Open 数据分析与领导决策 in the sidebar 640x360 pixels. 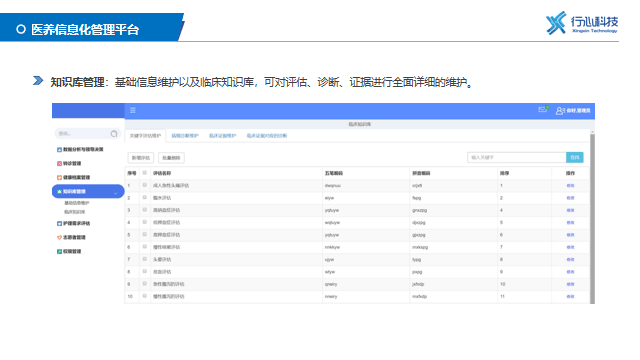[x=83, y=150]
